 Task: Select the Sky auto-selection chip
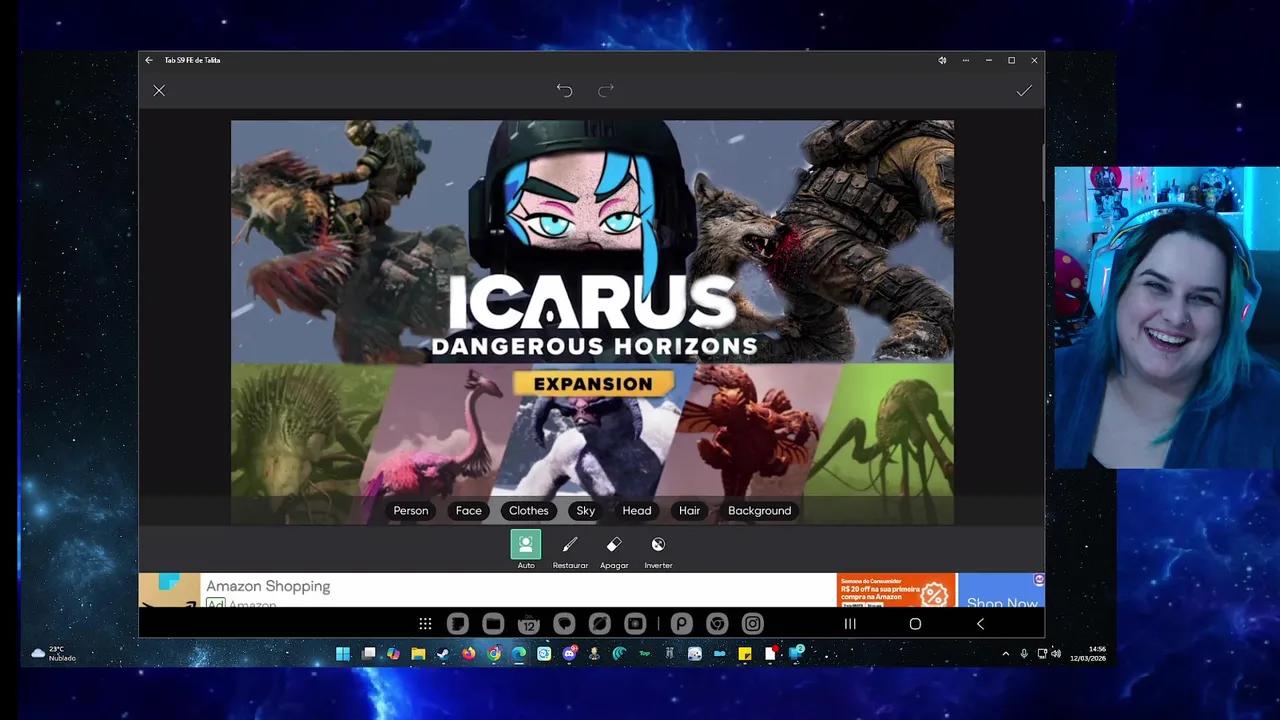[586, 510]
